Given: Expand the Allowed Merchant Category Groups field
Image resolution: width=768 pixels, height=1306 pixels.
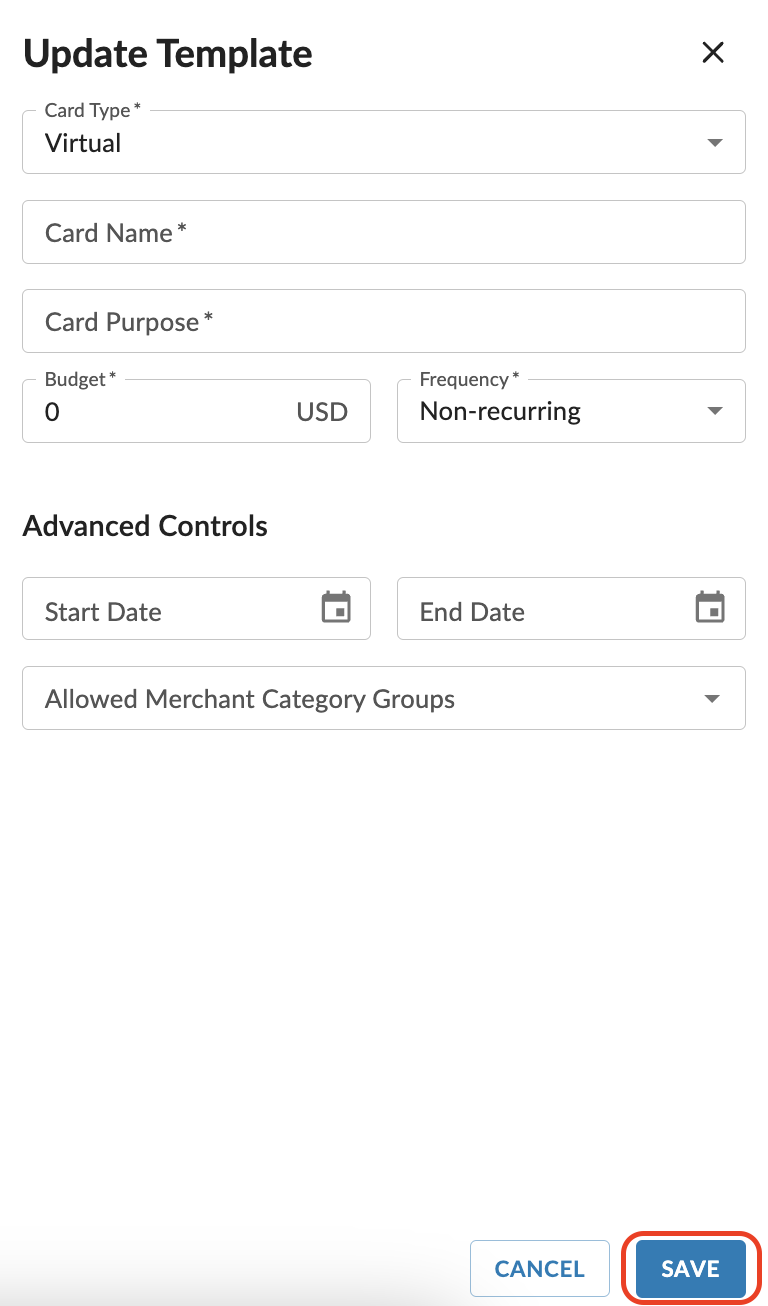Looking at the screenshot, I should point(384,698).
